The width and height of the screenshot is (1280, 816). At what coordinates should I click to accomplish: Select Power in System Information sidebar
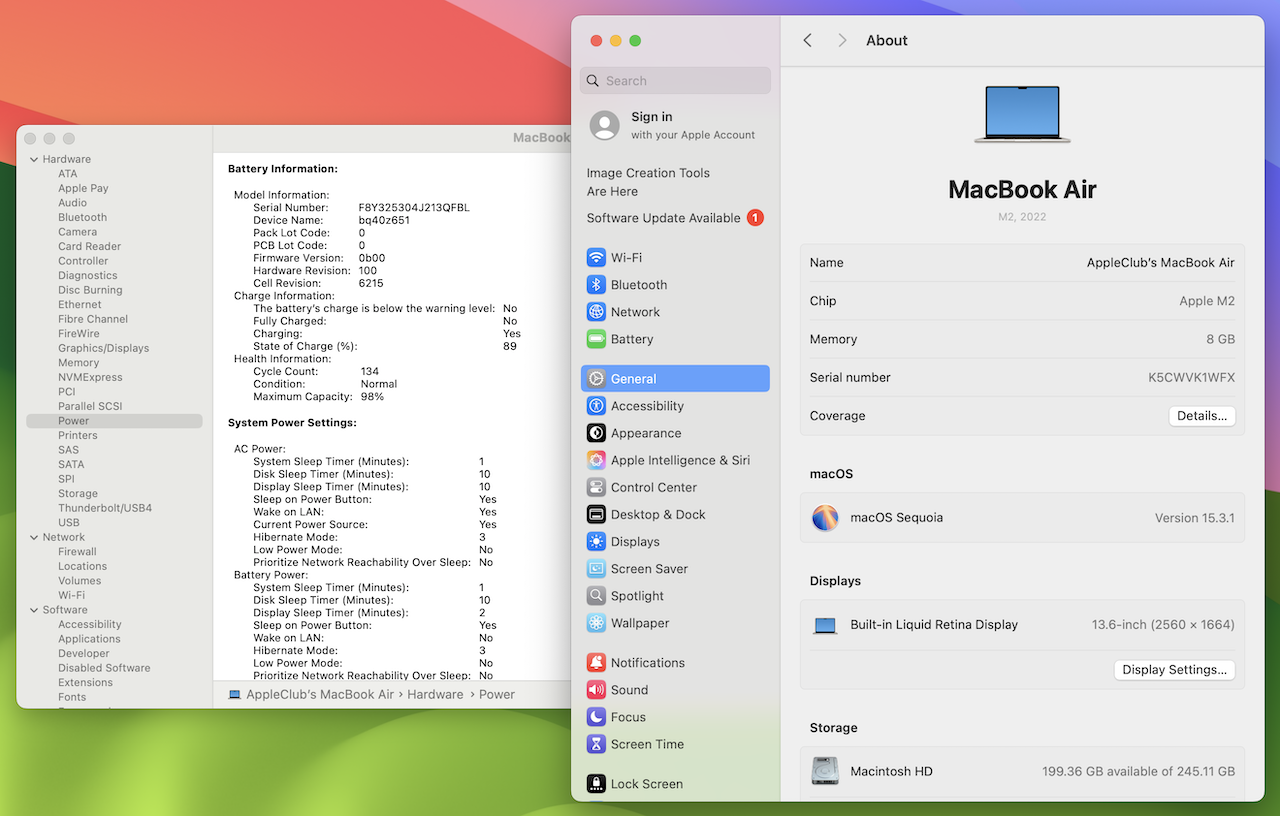click(x=114, y=421)
